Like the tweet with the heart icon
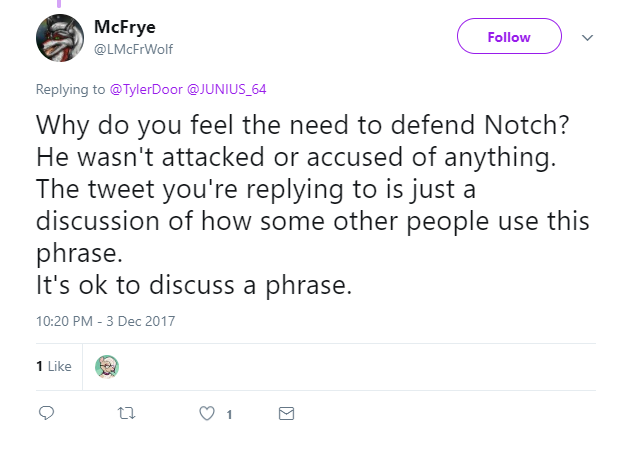 point(207,414)
